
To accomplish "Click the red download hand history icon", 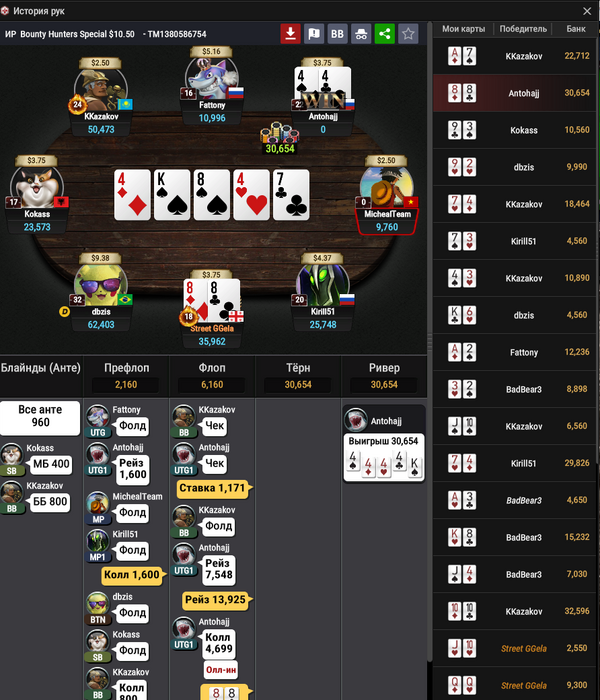I will [x=290, y=33].
